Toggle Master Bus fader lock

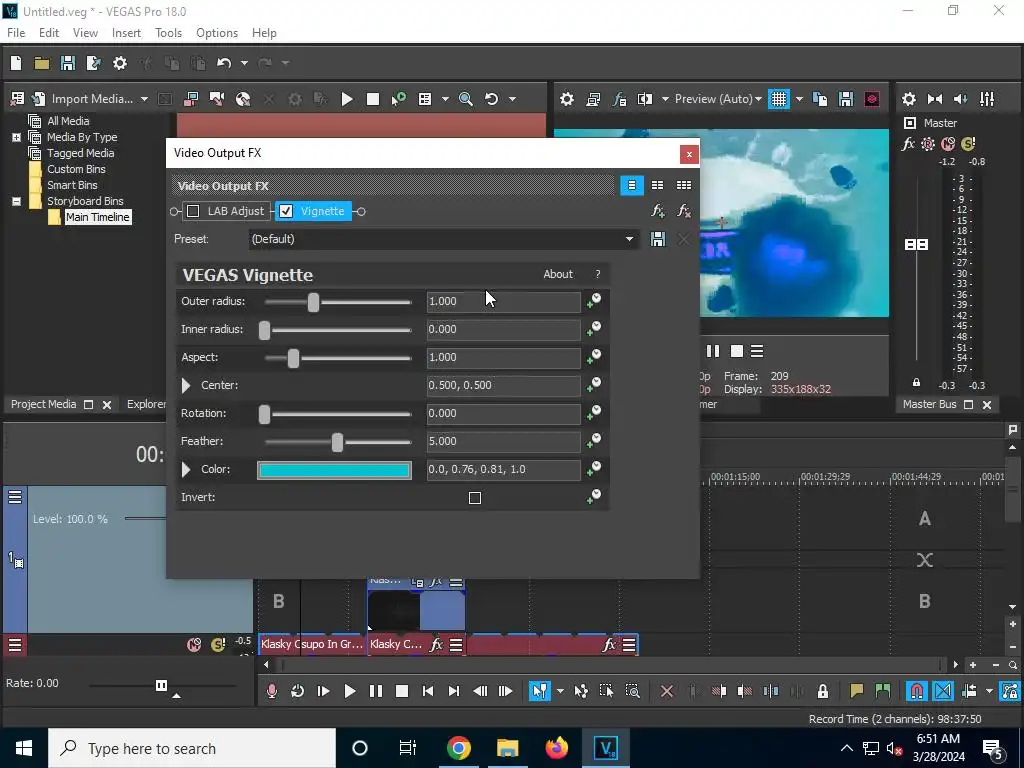pyautogui.click(x=916, y=383)
